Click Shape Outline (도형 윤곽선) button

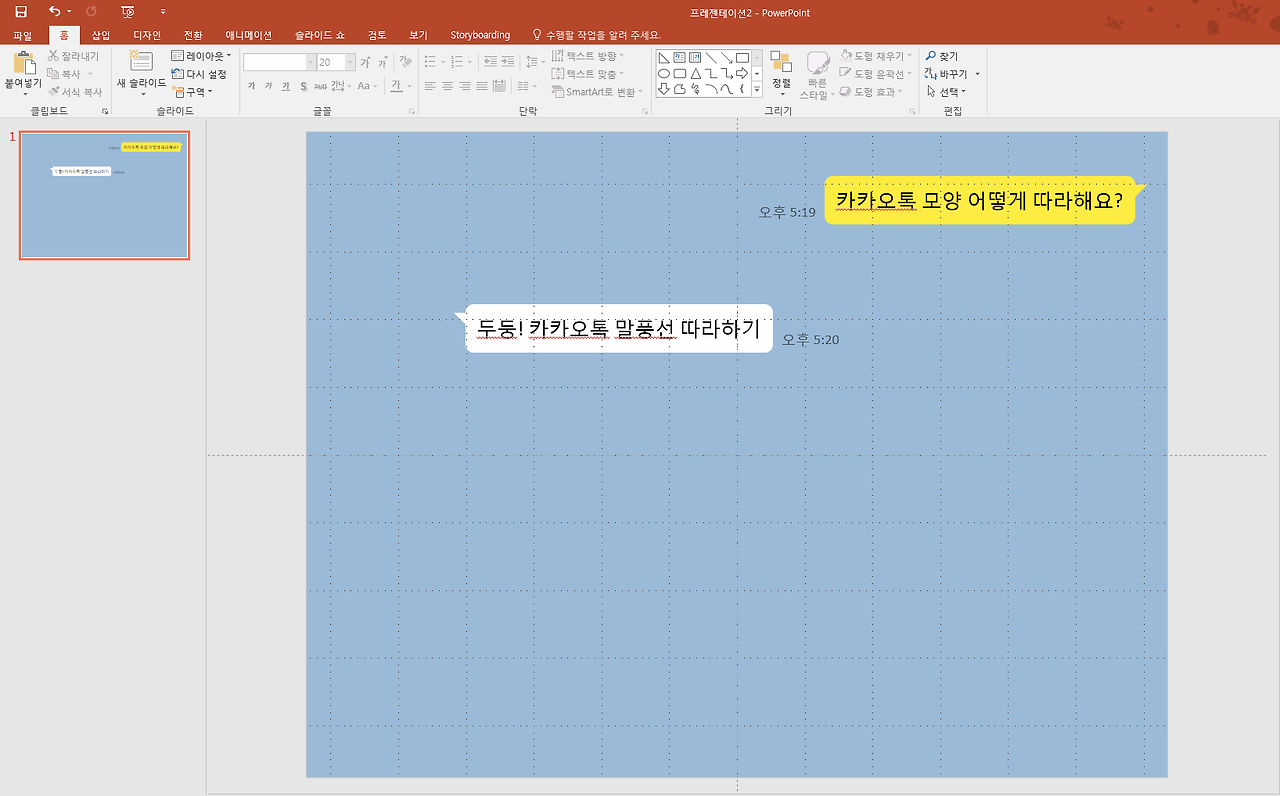click(x=875, y=74)
